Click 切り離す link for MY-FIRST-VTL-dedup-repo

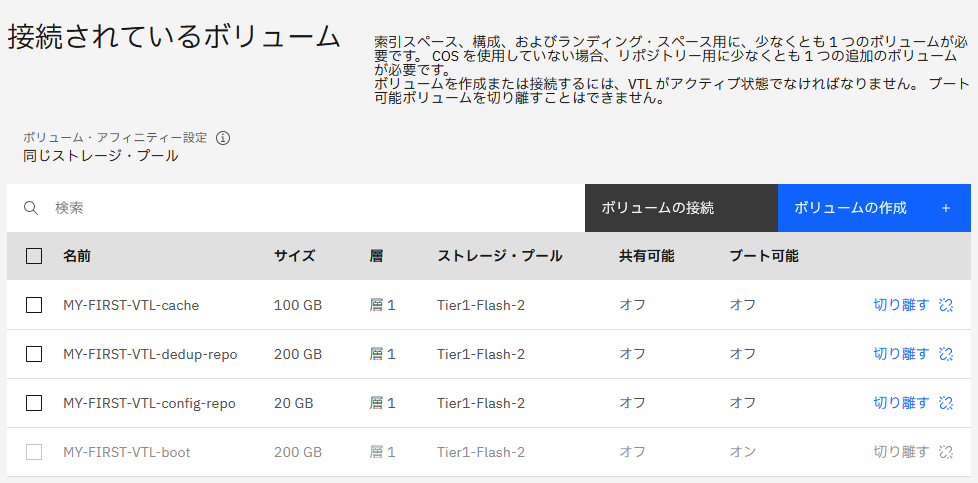click(901, 354)
